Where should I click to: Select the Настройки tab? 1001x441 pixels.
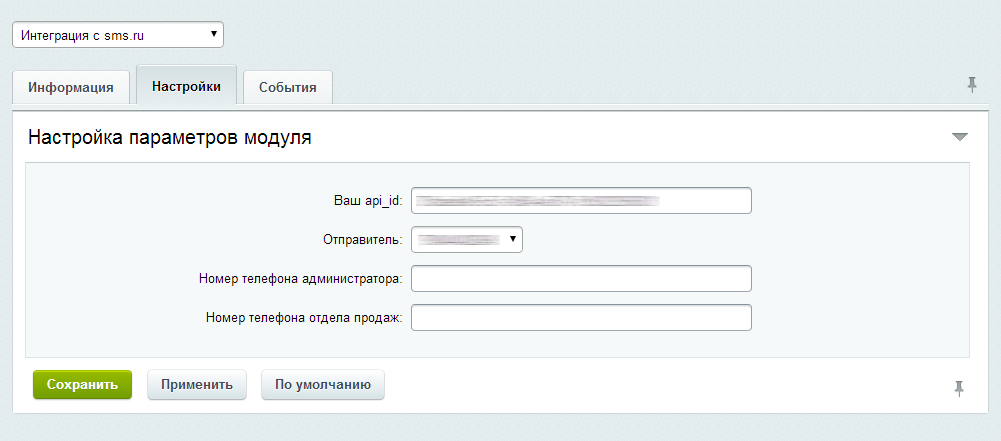(186, 86)
